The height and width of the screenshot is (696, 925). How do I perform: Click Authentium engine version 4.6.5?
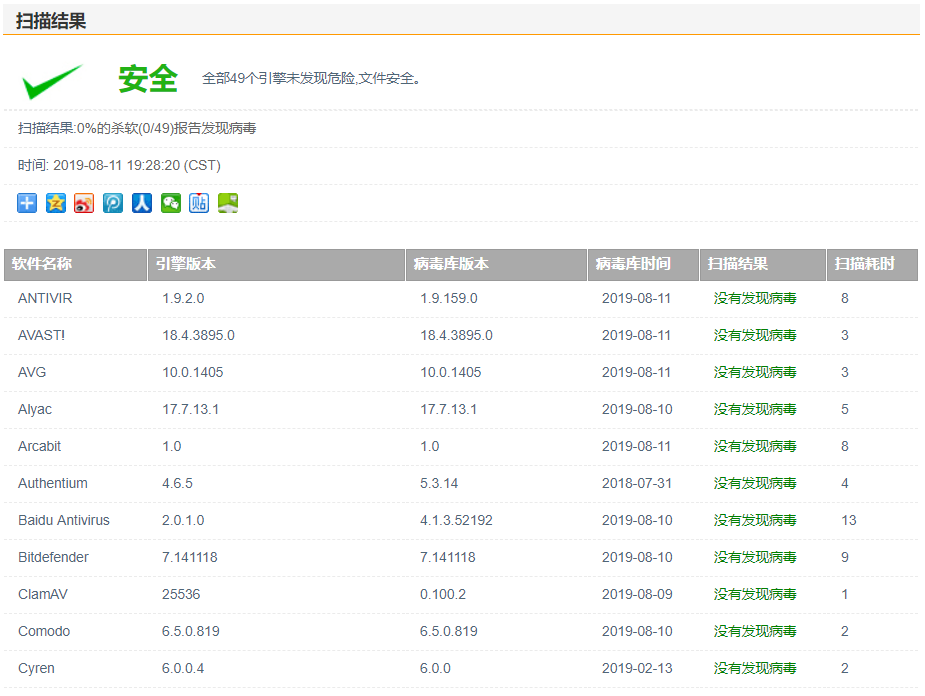[x=177, y=484]
